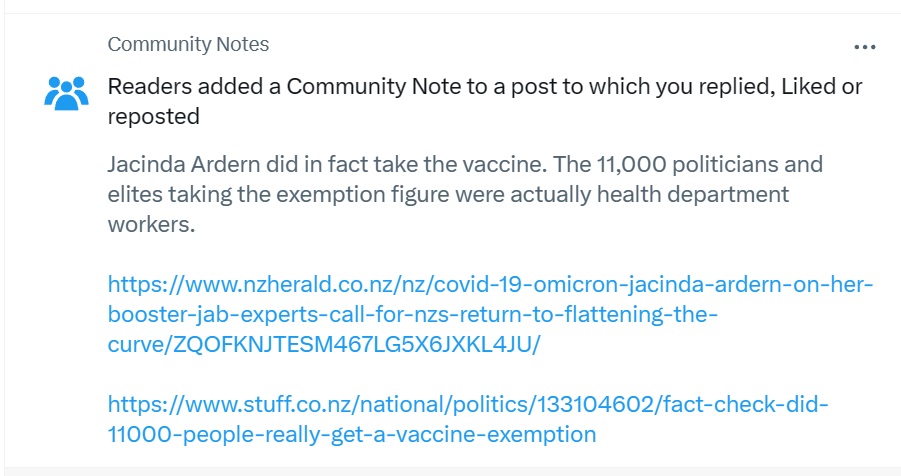
Task: Open the nzherald.co.nz article link
Action: click(x=490, y=285)
